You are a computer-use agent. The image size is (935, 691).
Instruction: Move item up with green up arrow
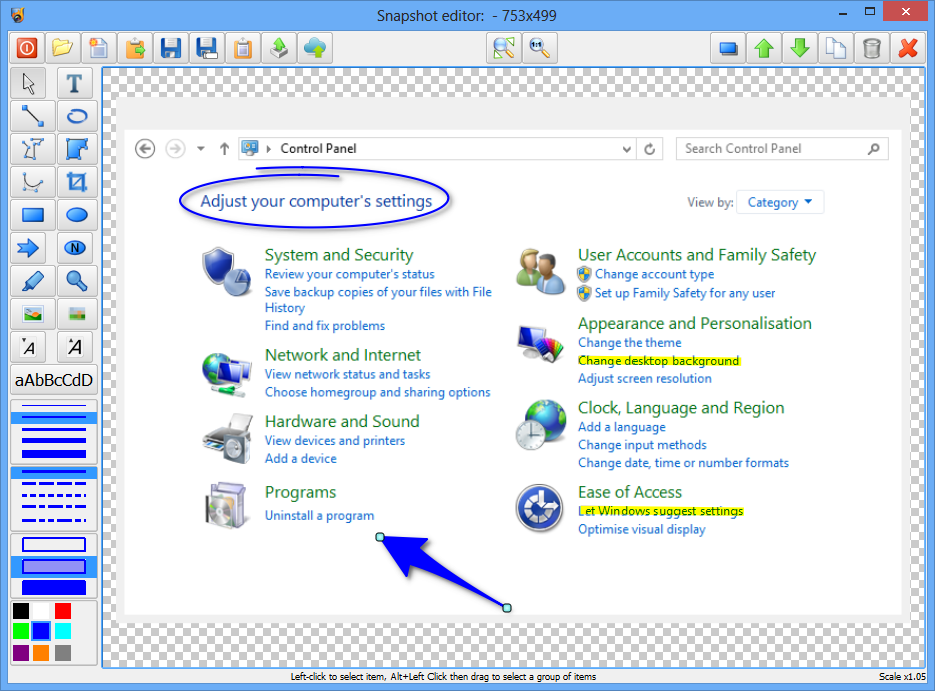point(764,48)
